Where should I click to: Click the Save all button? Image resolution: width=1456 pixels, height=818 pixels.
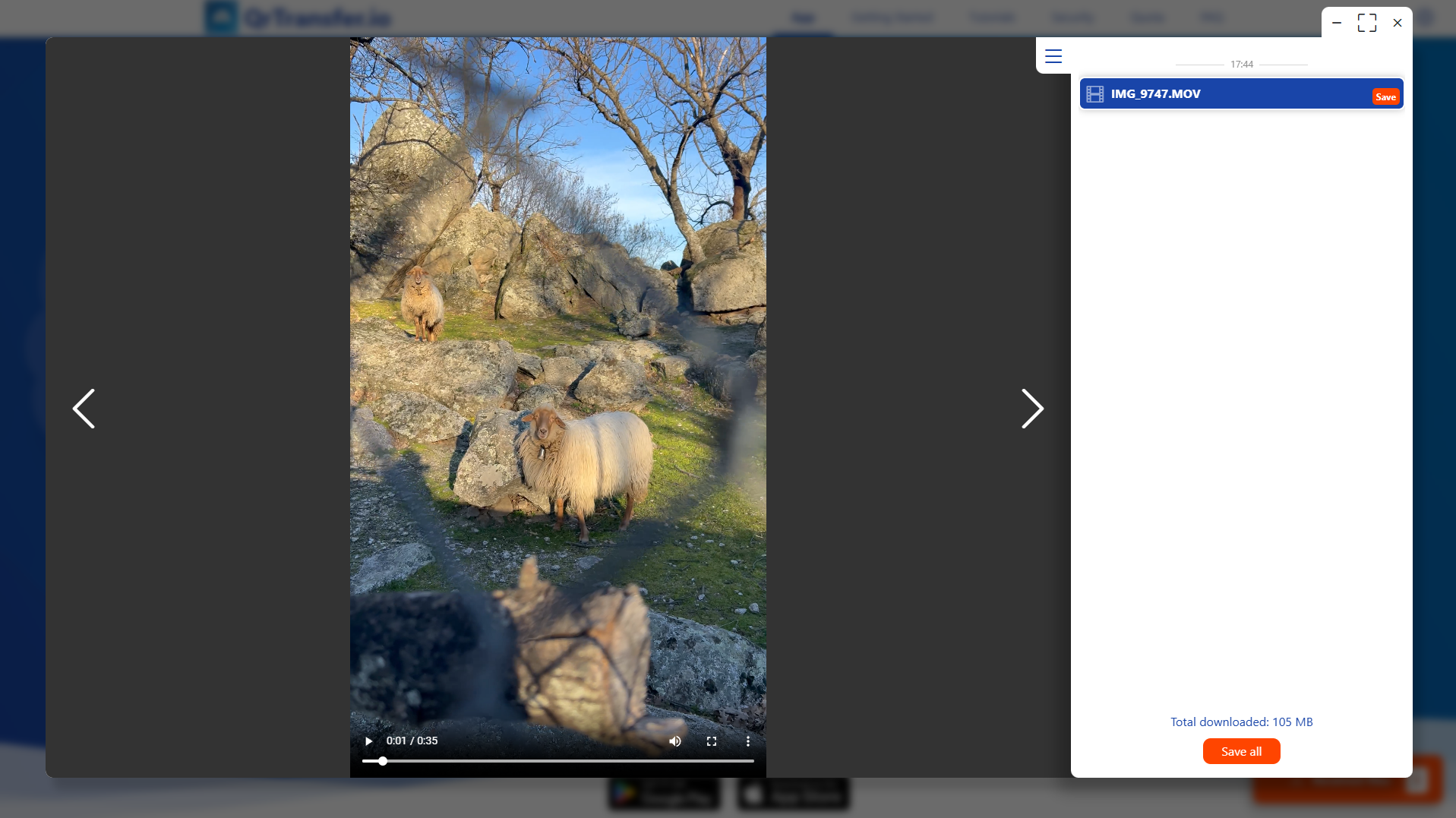[x=1241, y=751]
